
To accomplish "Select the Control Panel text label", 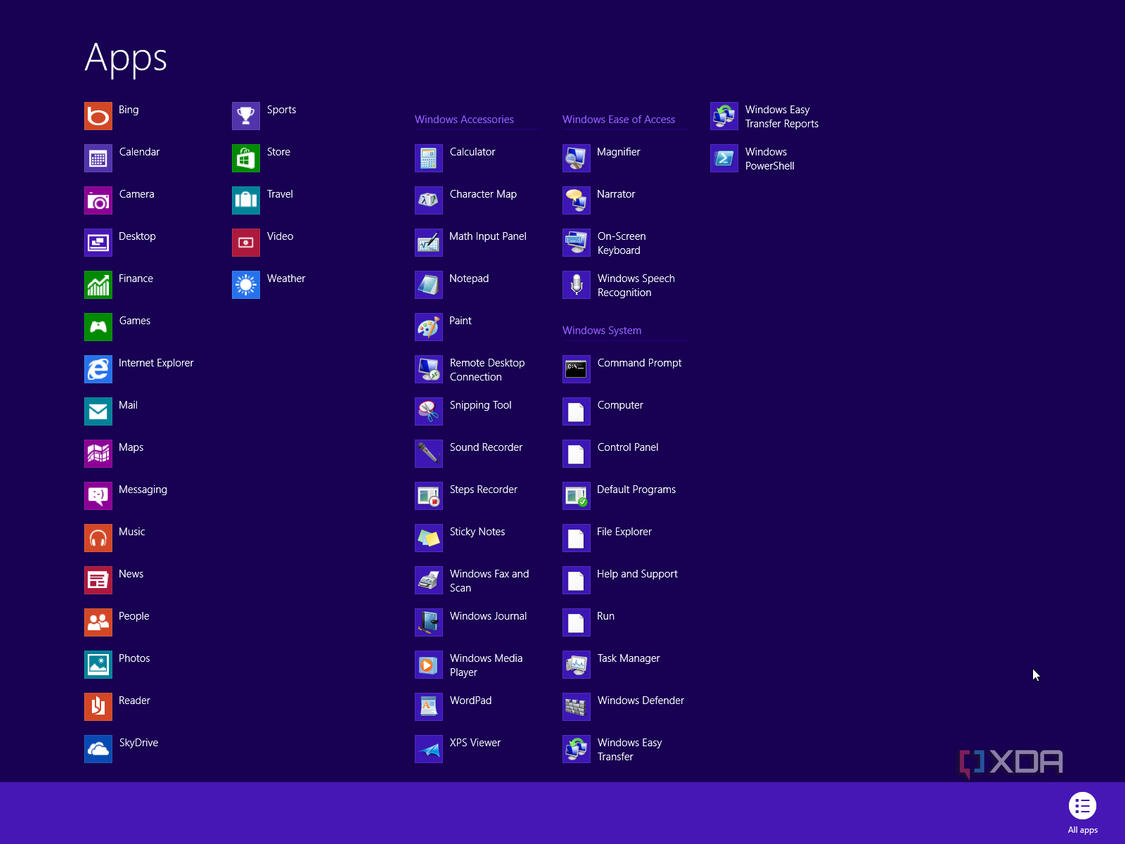I will click(x=627, y=447).
